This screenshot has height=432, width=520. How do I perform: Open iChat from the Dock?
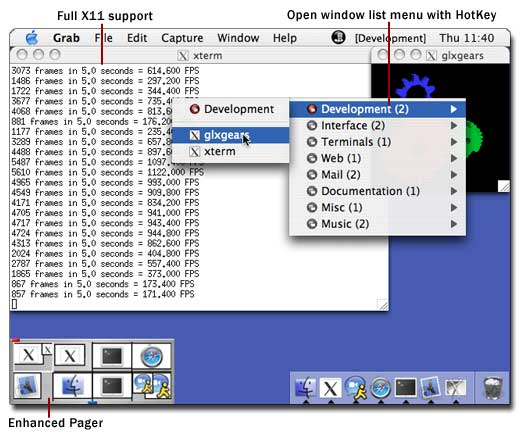click(355, 388)
